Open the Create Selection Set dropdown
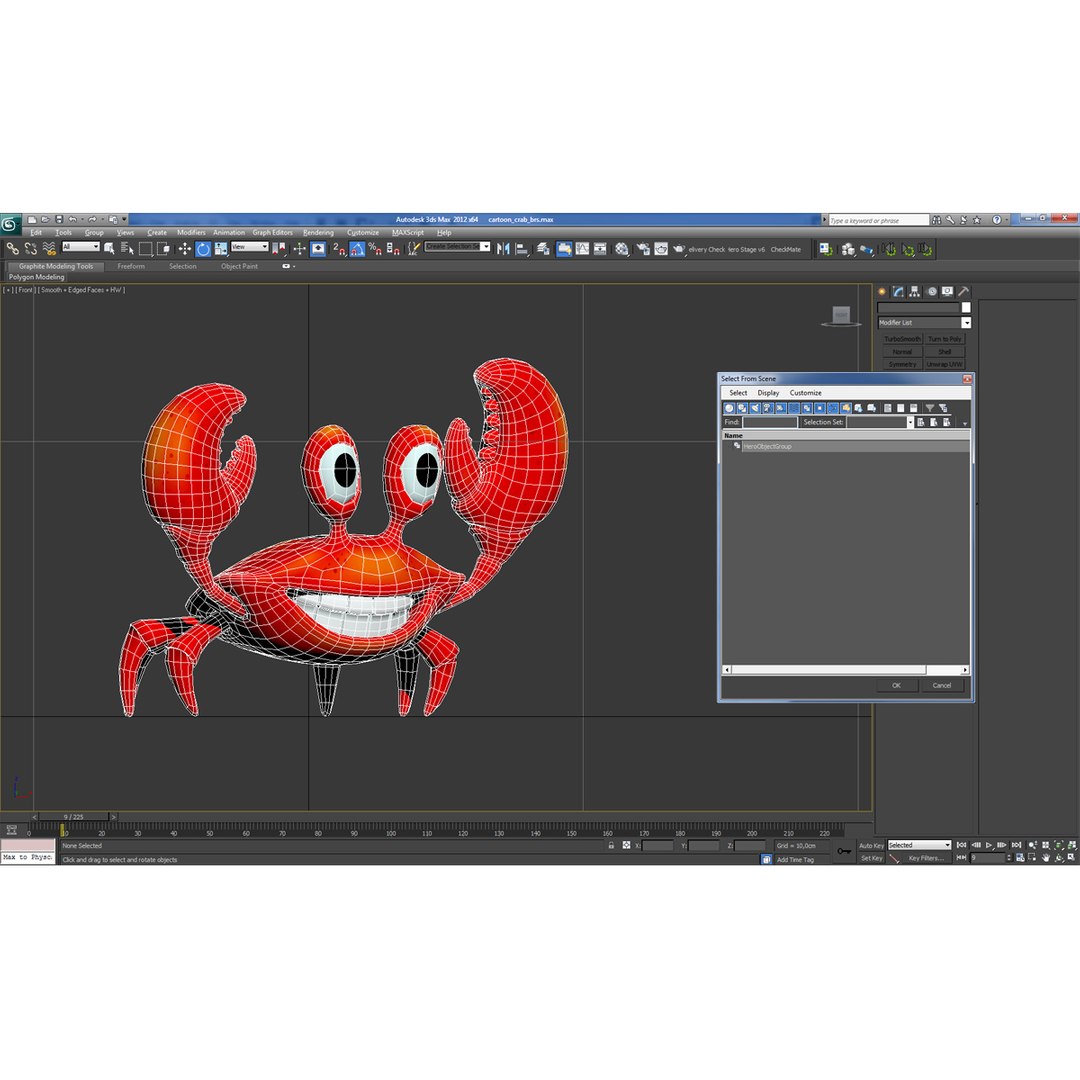The width and height of the screenshot is (1080, 1080). (457, 247)
